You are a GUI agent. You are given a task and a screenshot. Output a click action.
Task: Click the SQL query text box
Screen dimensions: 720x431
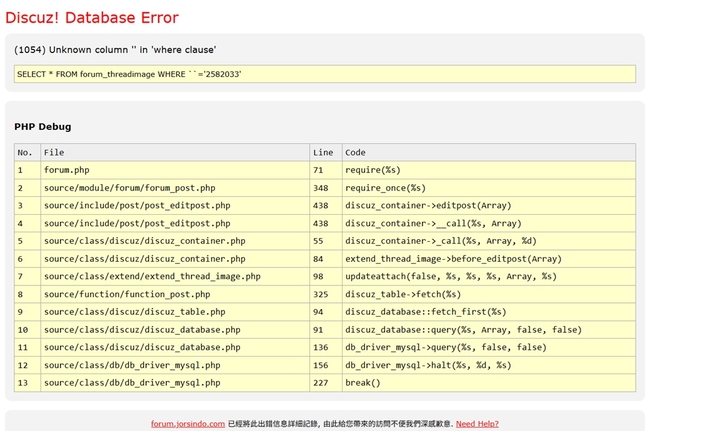325,74
